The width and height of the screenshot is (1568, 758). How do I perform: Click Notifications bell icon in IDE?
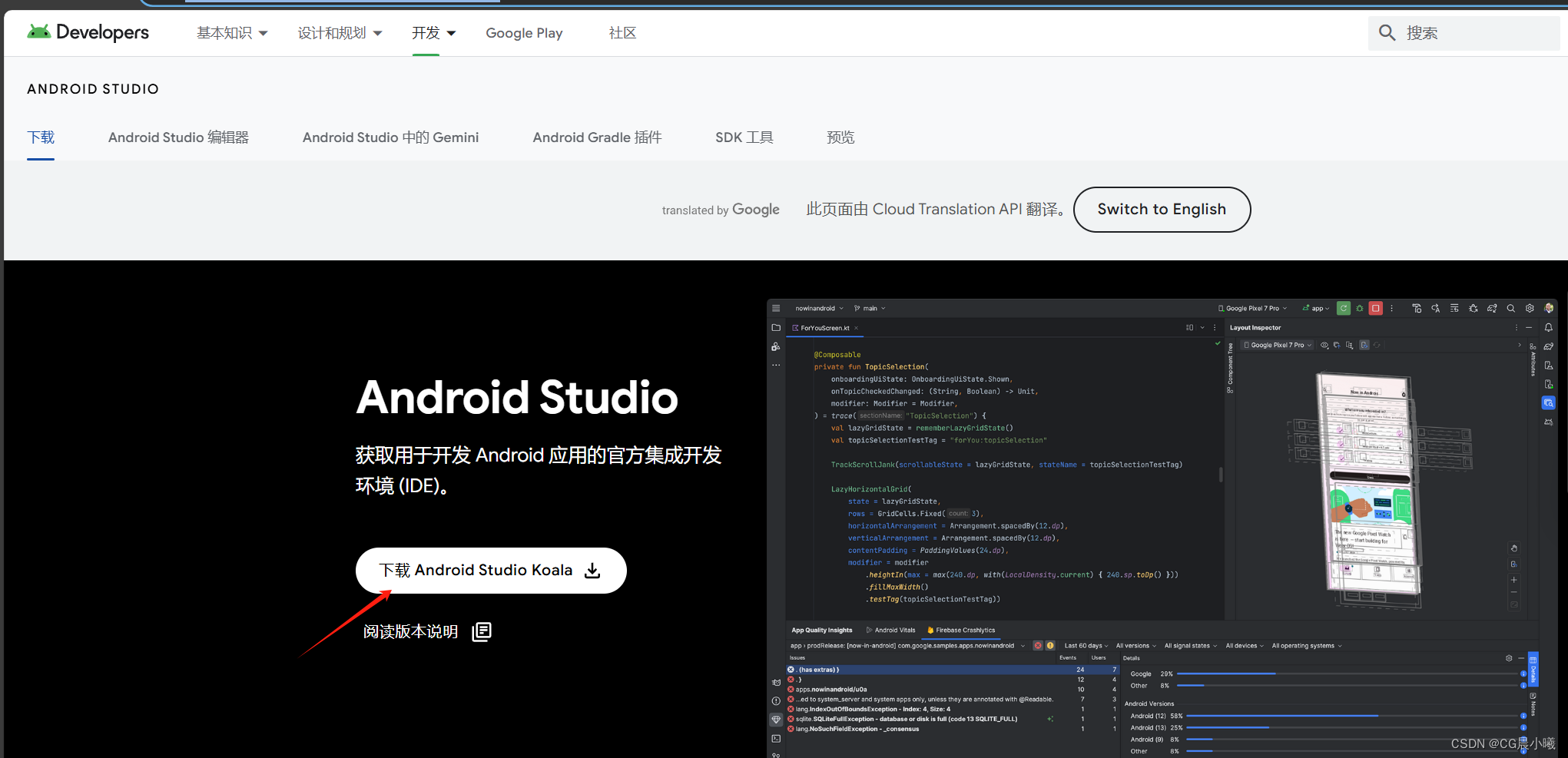[x=1549, y=327]
